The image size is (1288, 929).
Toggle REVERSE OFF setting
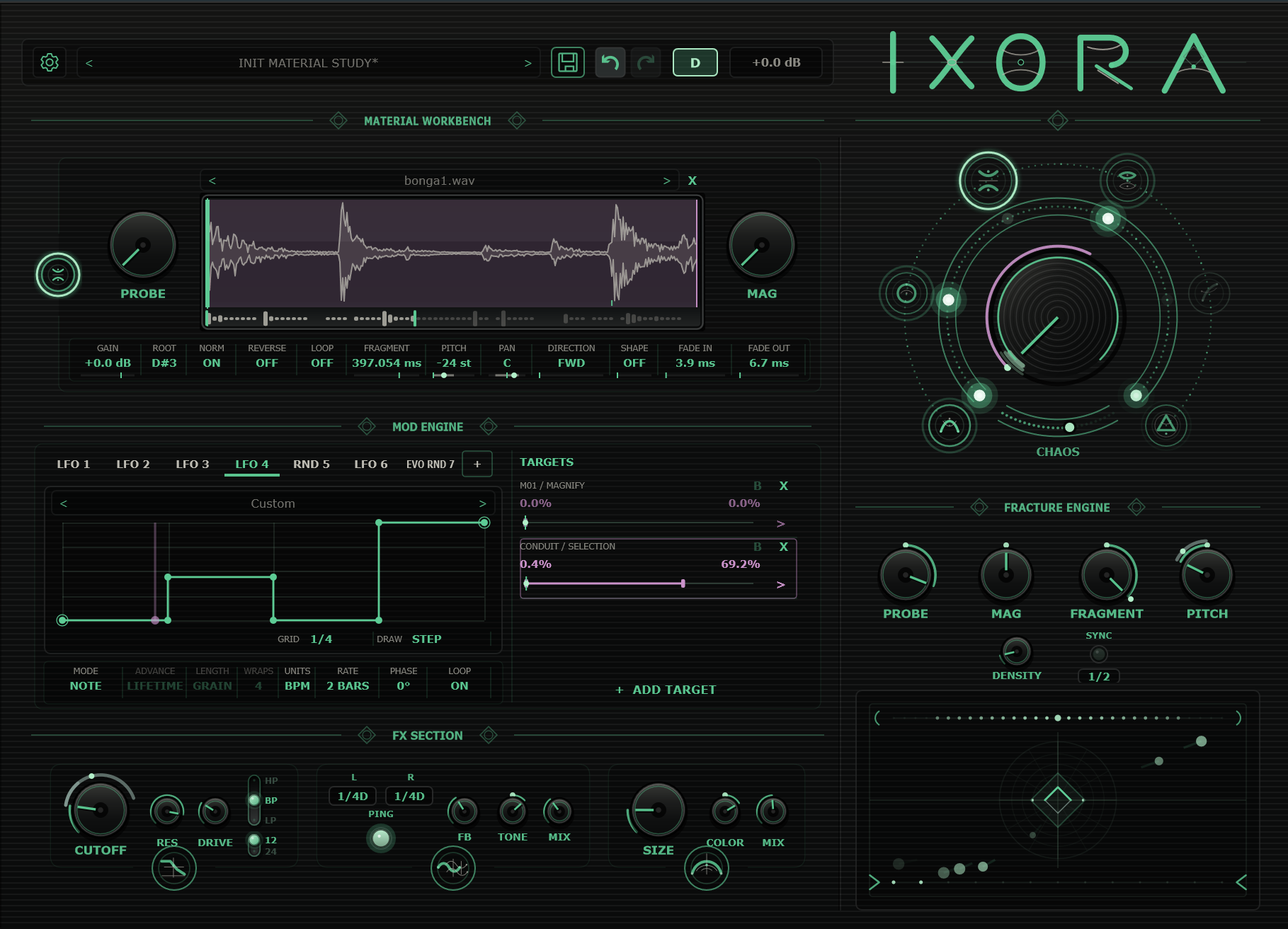click(x=267, y=356)
